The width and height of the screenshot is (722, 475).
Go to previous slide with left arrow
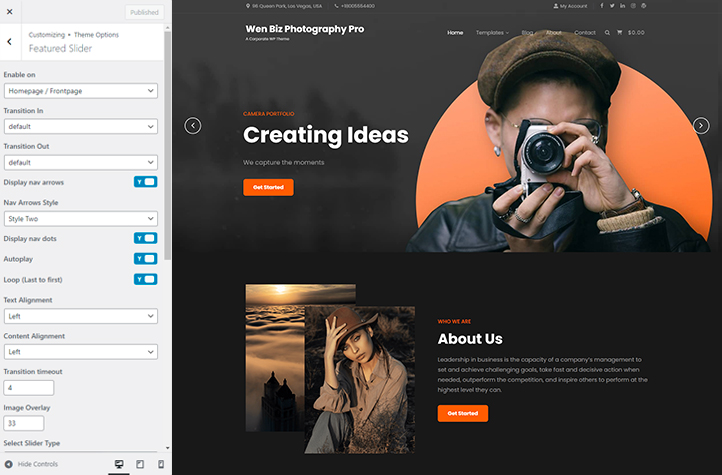[193, 125]
